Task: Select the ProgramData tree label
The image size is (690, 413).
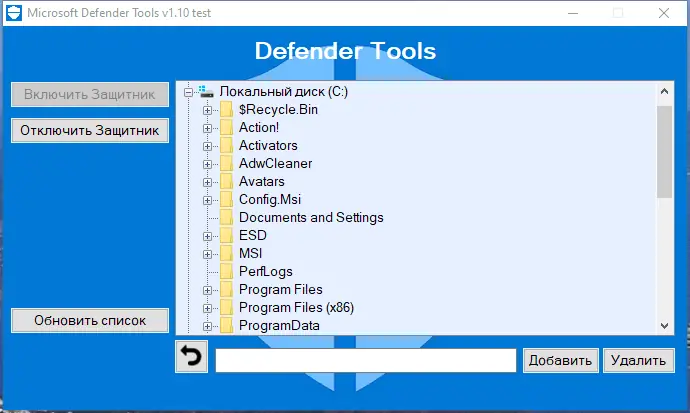Action: (x=279, y=326)
